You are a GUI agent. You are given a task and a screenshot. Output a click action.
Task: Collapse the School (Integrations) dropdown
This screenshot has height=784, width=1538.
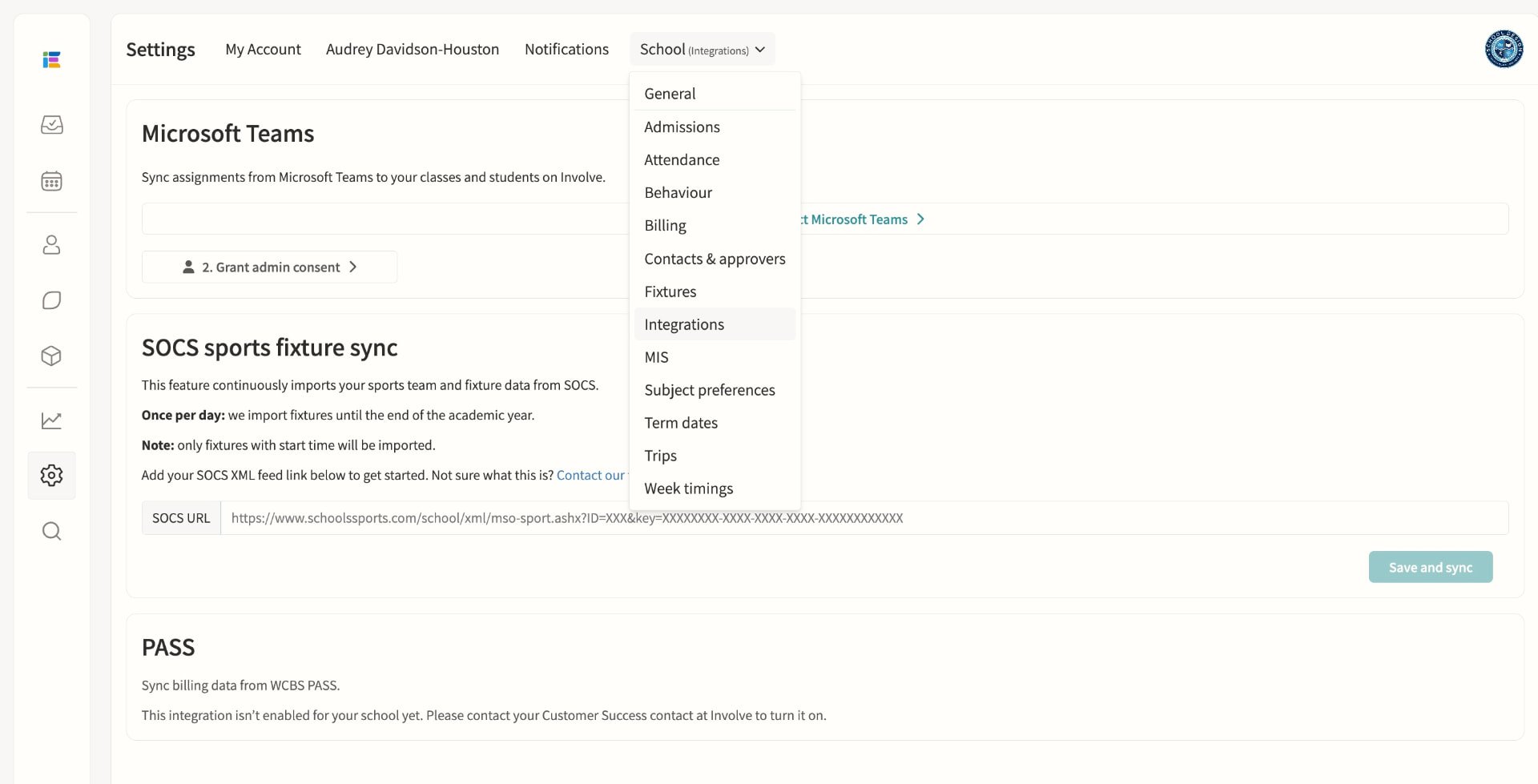point(703,50)
